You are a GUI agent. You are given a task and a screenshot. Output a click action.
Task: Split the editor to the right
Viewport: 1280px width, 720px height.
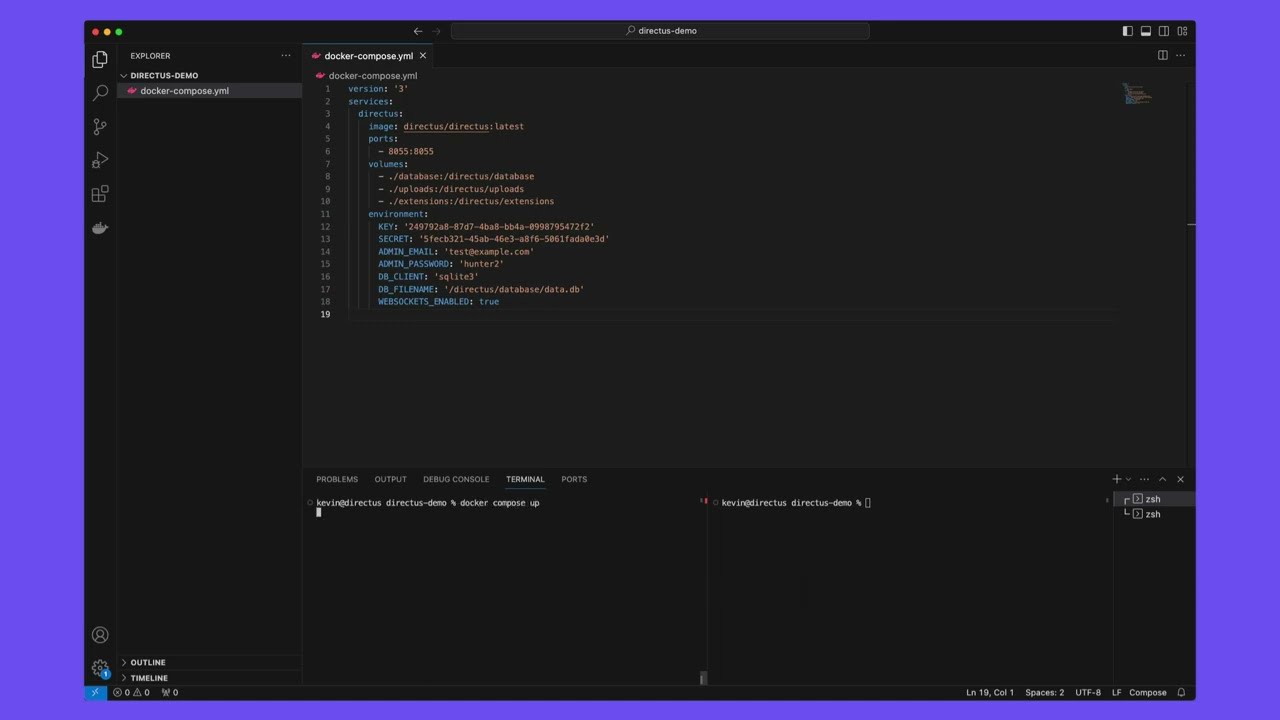(x=1163, y=55)
